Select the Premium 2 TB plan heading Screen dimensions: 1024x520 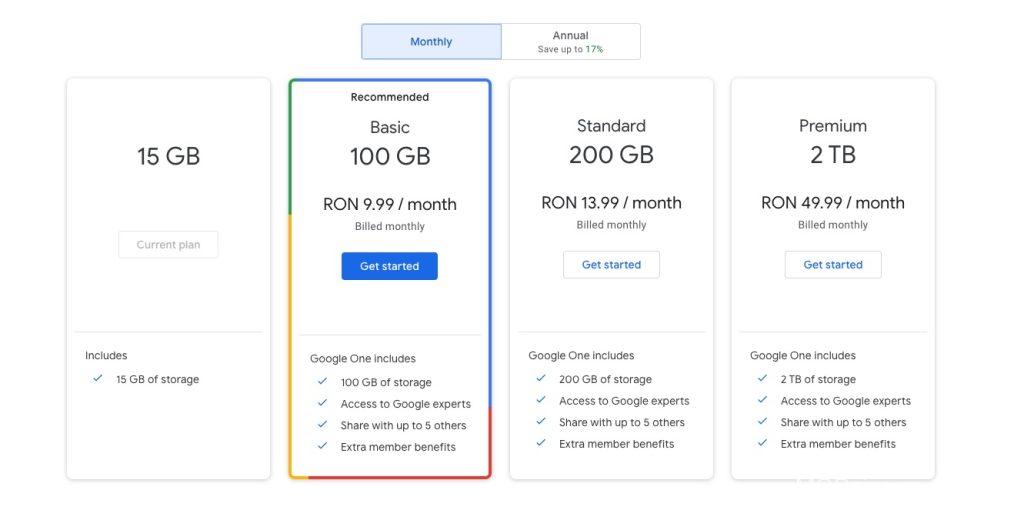(832, 141)
